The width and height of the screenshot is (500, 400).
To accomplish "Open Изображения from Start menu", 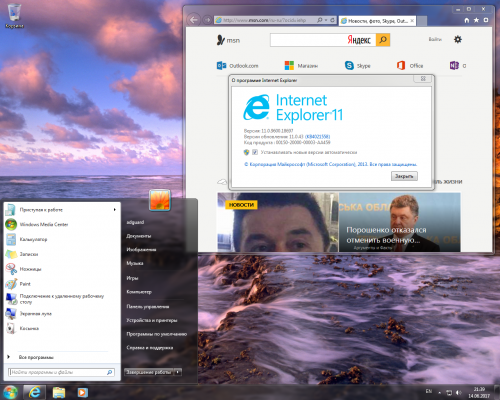I will pyautogui.click(x=141, y=249).
